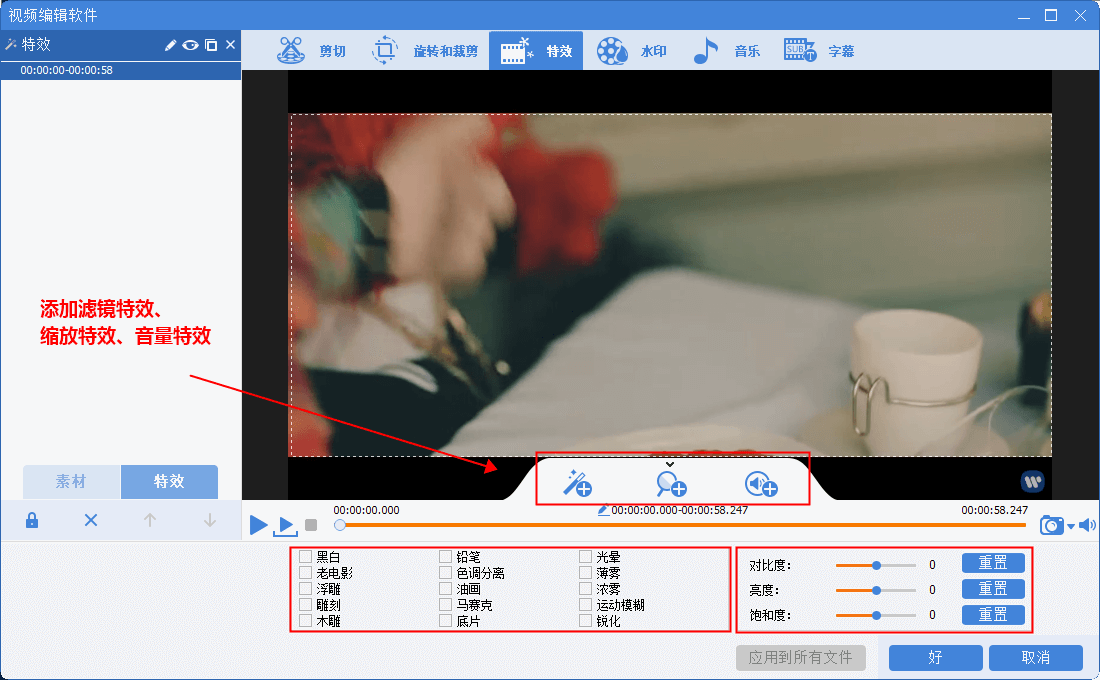Enable the 运动模糊 motion blur filter

(586, 605)
